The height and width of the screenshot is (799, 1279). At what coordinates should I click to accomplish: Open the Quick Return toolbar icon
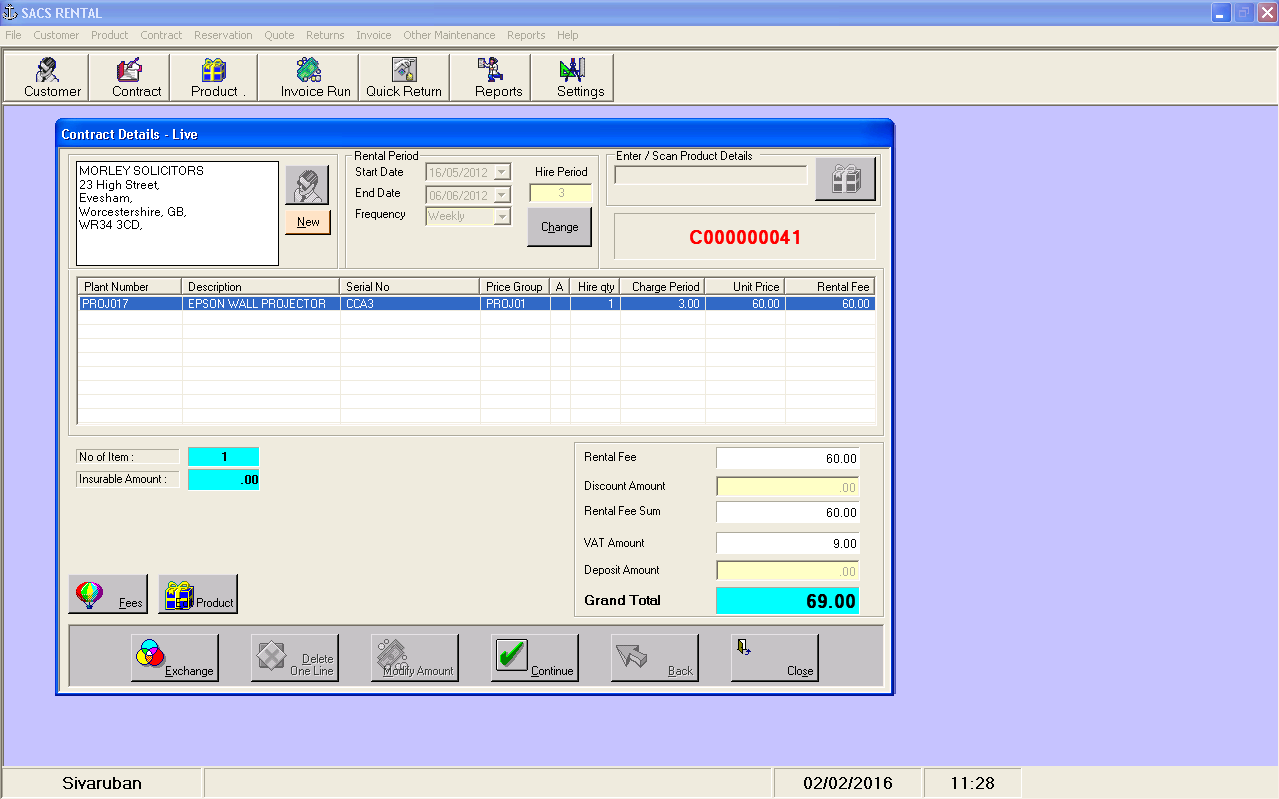click(x=404, y=78)
